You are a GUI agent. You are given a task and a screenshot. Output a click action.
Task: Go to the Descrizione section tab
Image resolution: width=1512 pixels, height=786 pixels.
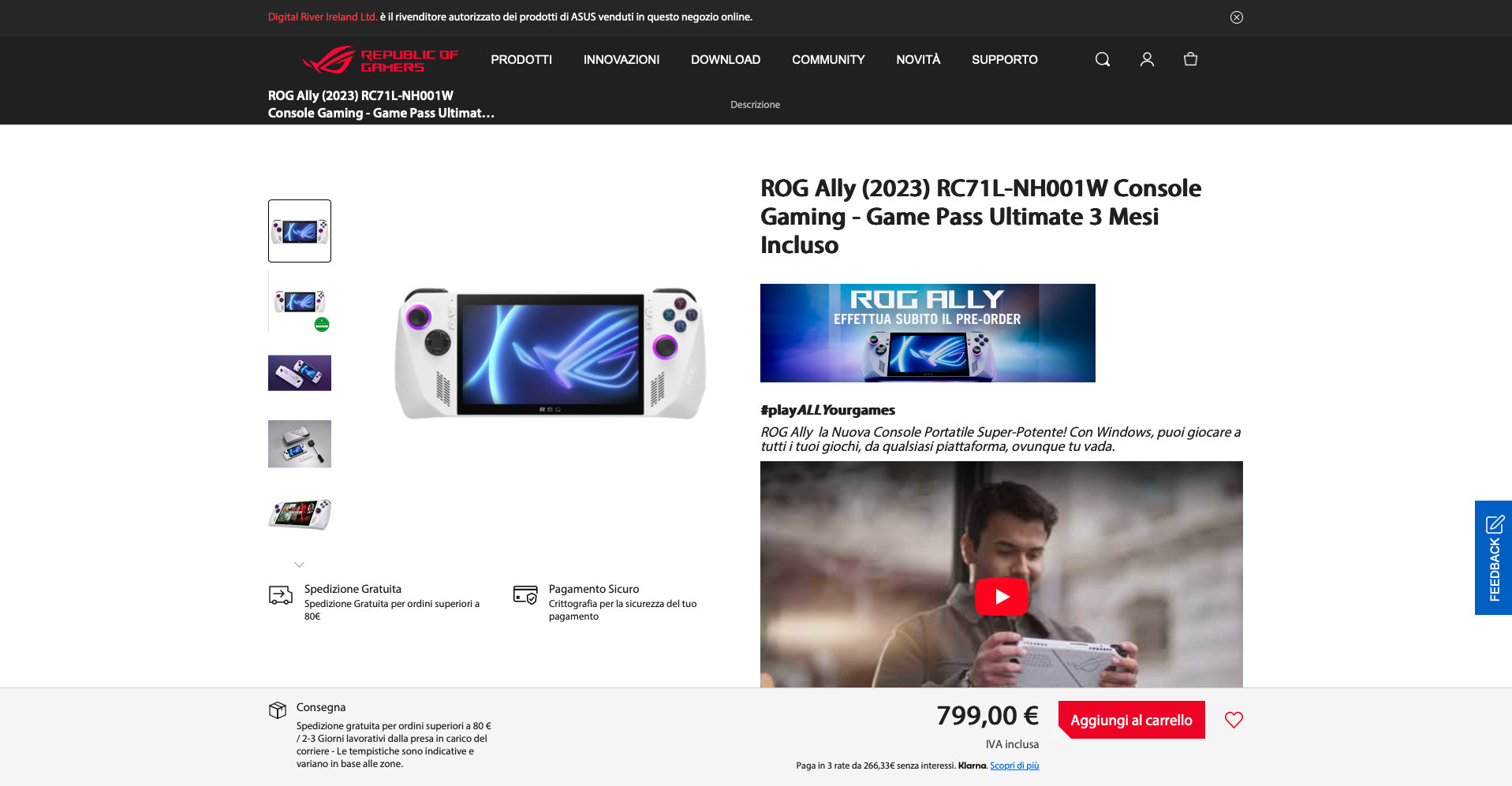[x=755, y=105]
